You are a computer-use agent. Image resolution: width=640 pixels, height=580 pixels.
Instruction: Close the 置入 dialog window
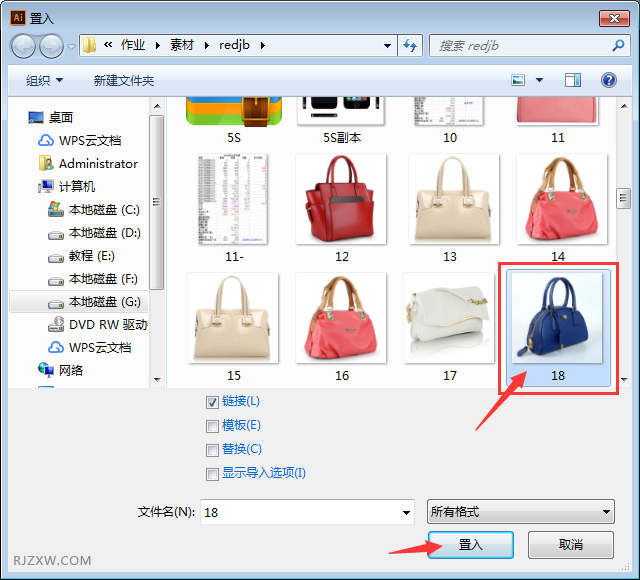pos(614,18)
